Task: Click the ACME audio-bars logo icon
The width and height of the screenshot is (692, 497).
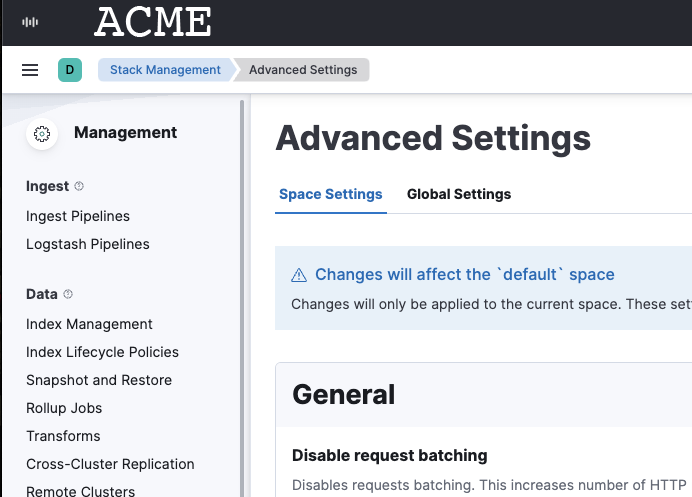Action: click(31, 22)
